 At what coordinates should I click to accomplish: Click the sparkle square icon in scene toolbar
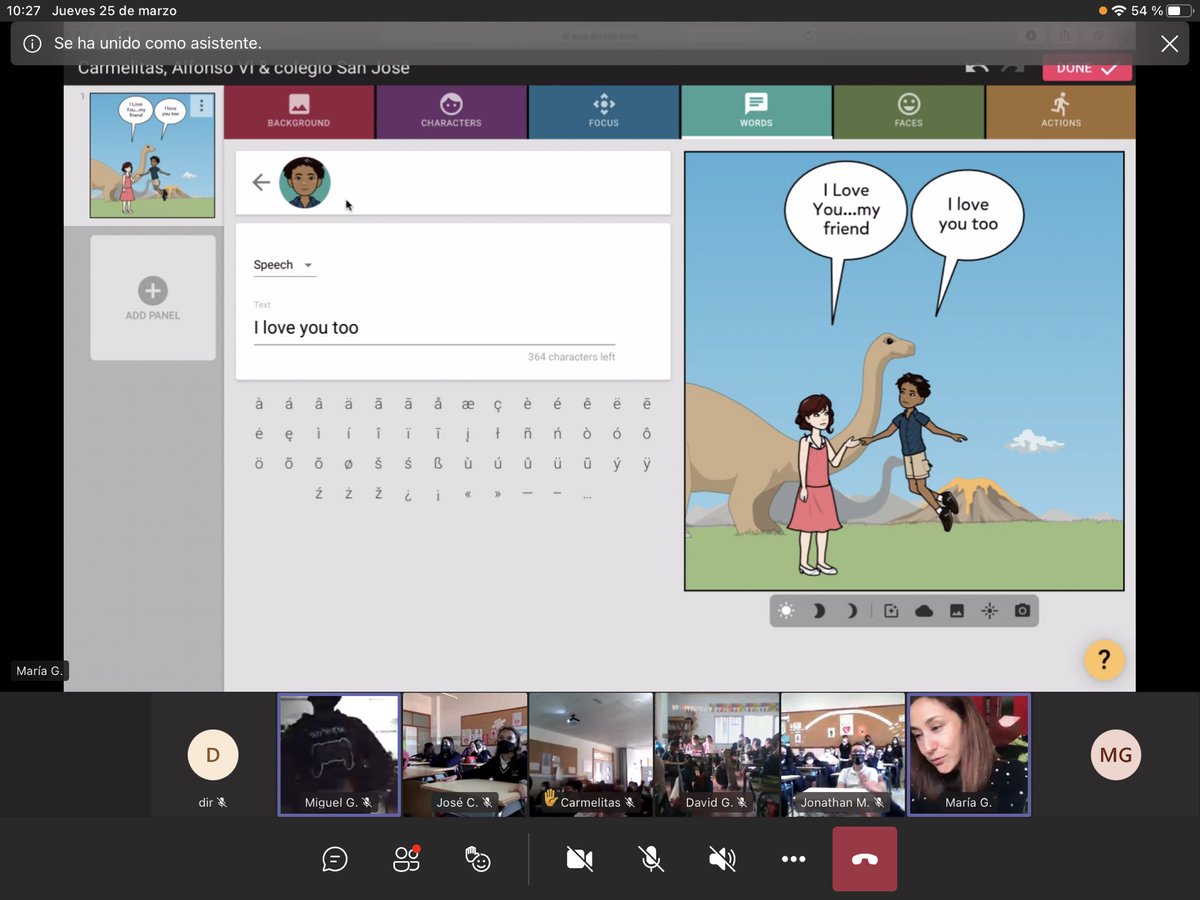pos(892,611)
